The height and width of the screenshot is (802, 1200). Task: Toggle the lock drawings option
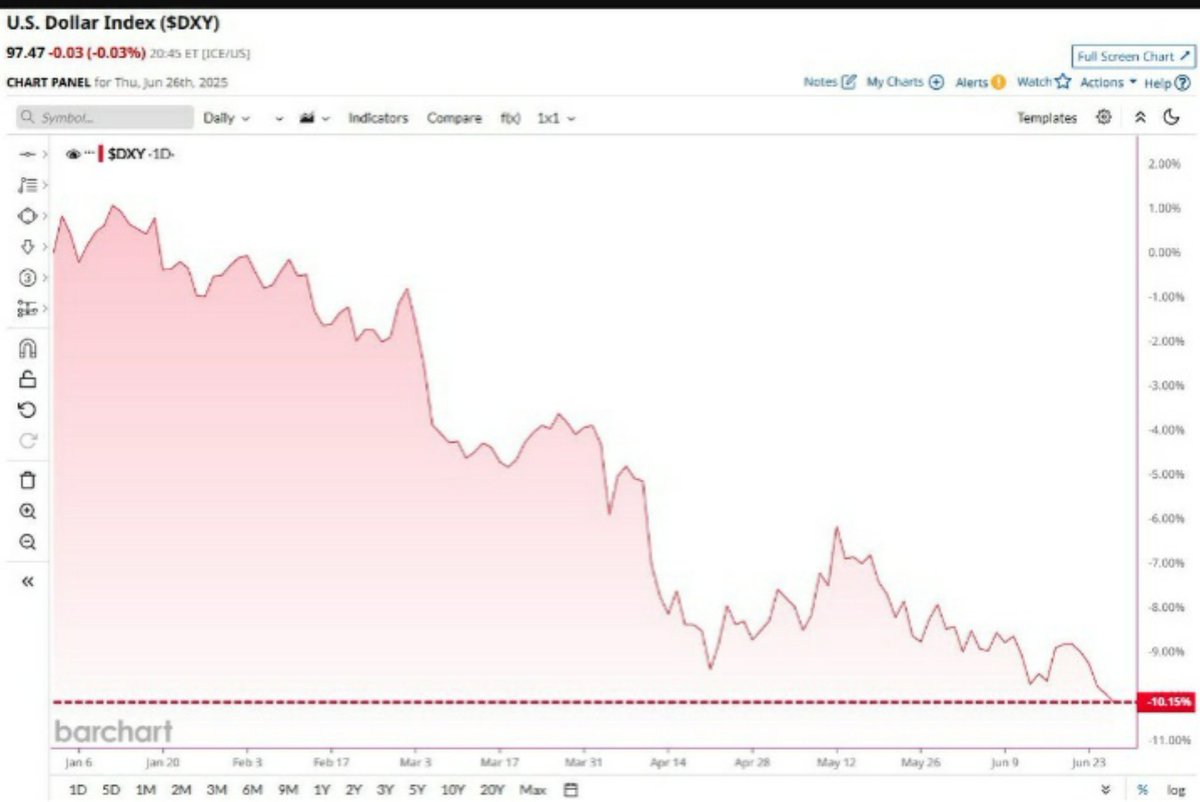[28, 379]
